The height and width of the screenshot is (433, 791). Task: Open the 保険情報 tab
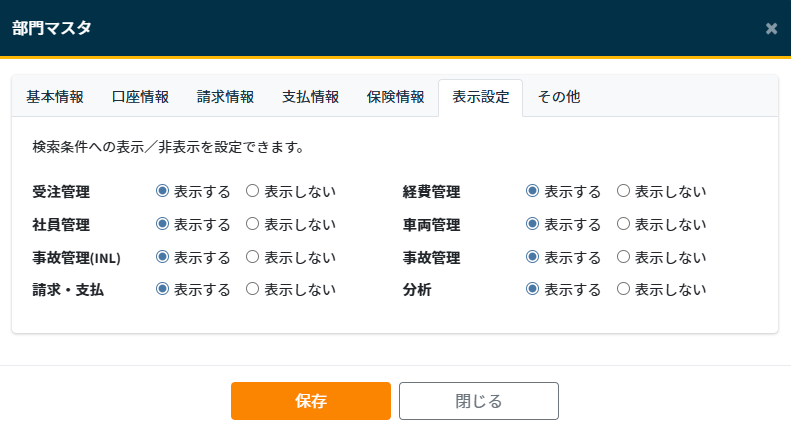(x=395, y=97)
